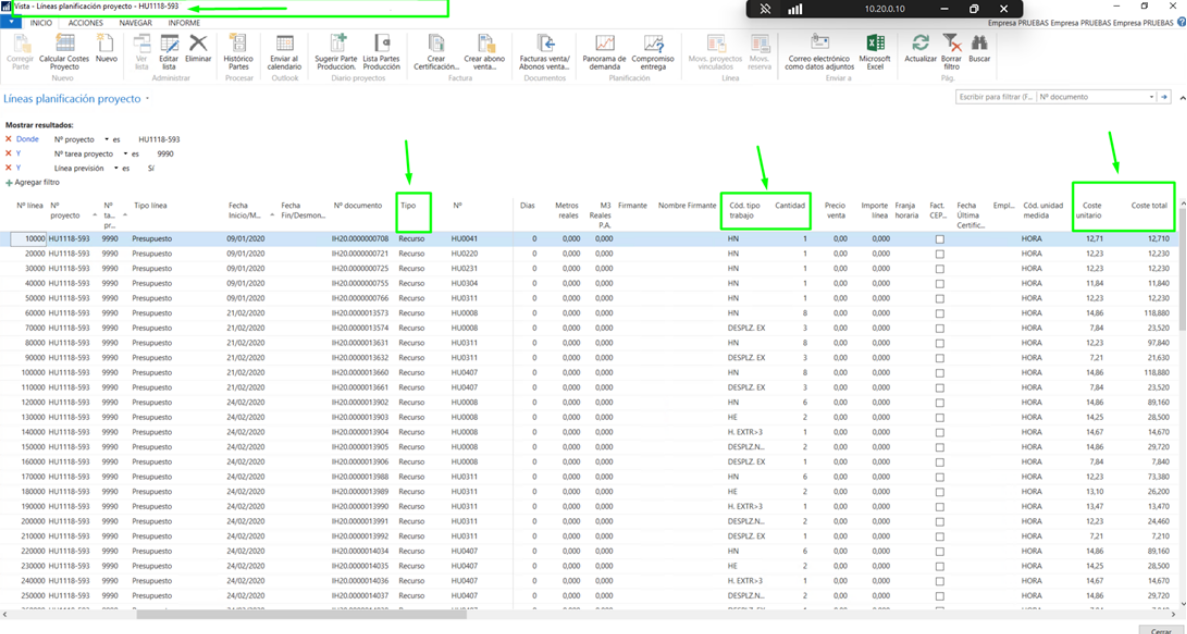The height and width of the screenshot is (634, 1187).
Task: Open the NAVEGAR ribbon tab
Action: click(x=135, y=22)
